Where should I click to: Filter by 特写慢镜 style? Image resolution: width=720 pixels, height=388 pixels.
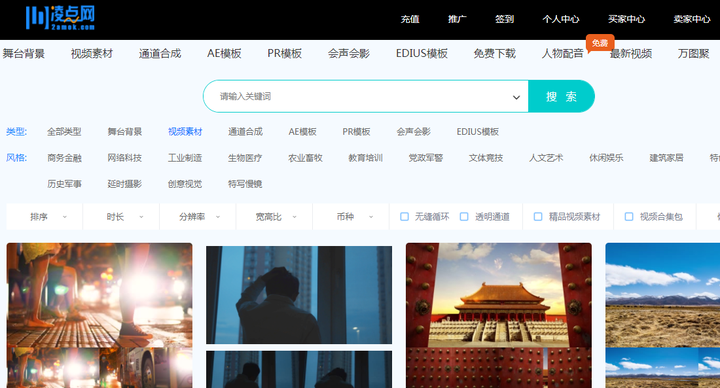[245, 184]
